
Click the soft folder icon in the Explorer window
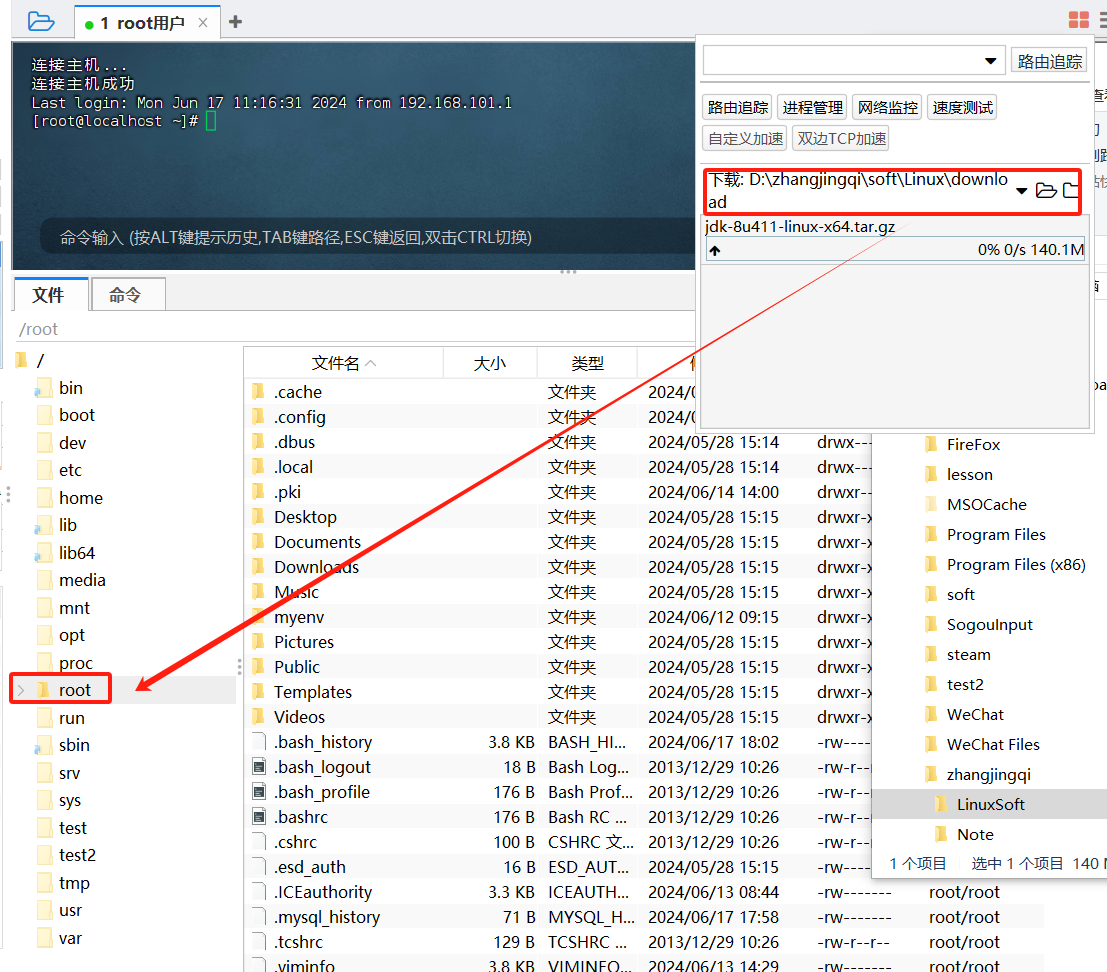tap(931, 594)
